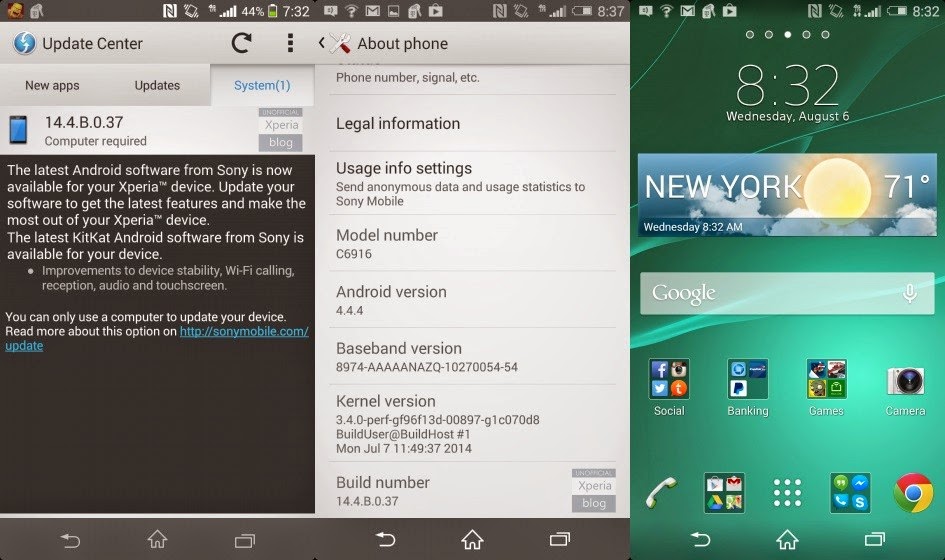This screenshot has height=560, width=945.
Task: Open Status entry showing phone number, signal
Action: 472,78
